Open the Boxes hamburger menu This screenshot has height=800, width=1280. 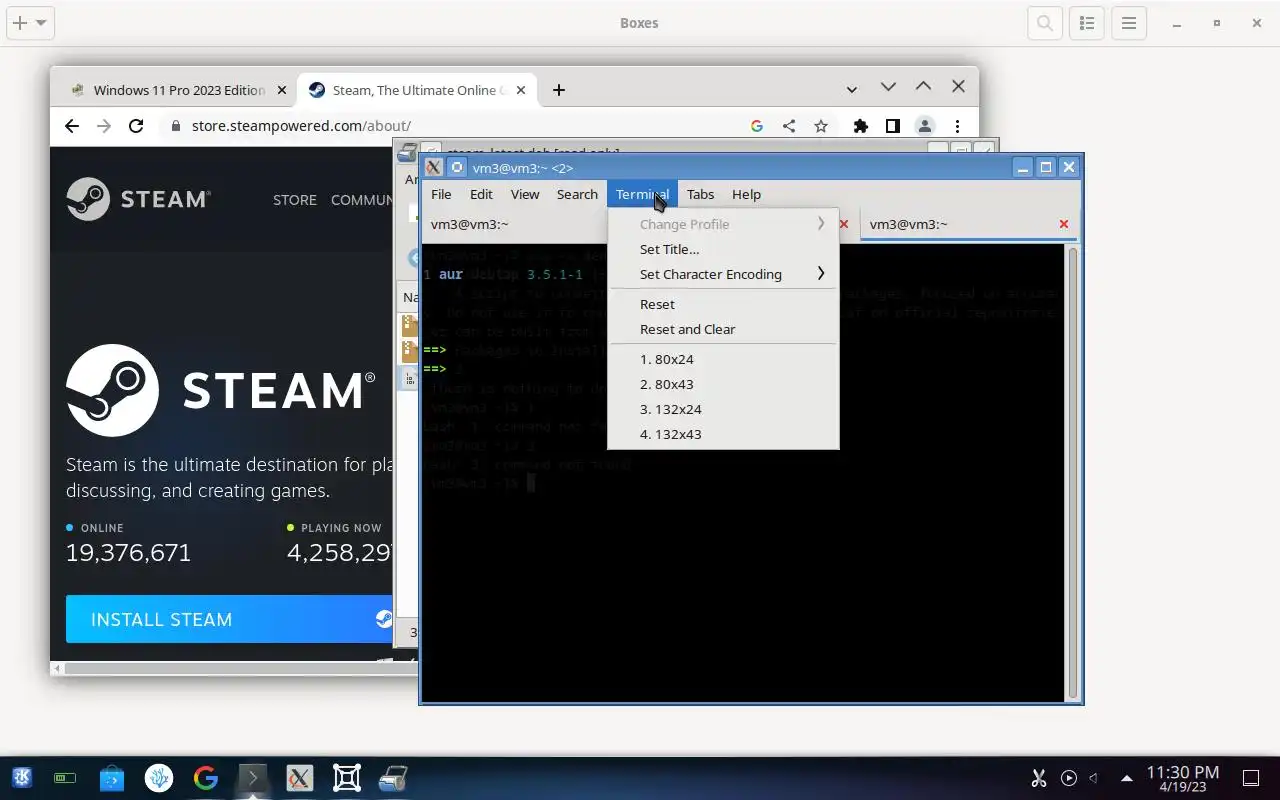1129,23
